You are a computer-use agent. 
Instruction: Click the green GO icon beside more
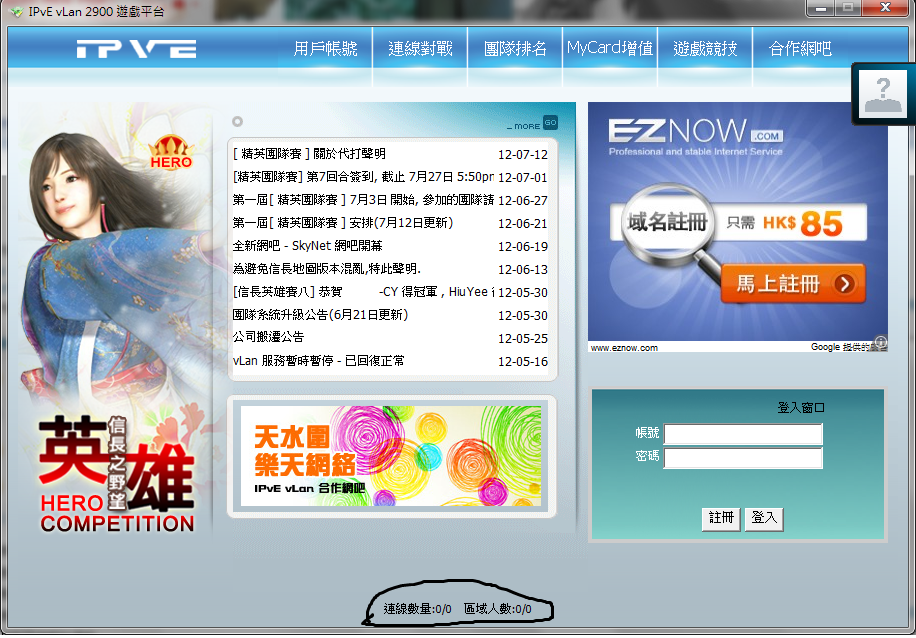click(x=550, y=123)
